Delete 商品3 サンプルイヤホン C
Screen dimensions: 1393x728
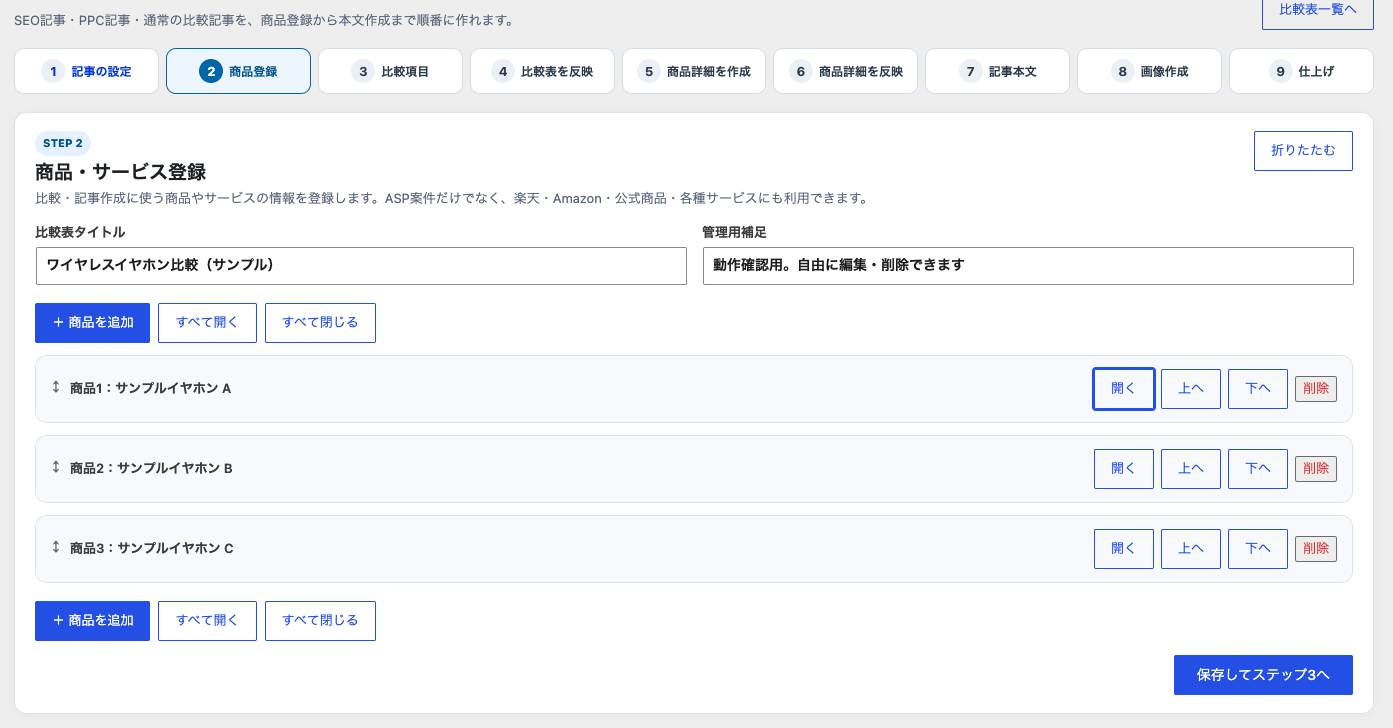1316,549
